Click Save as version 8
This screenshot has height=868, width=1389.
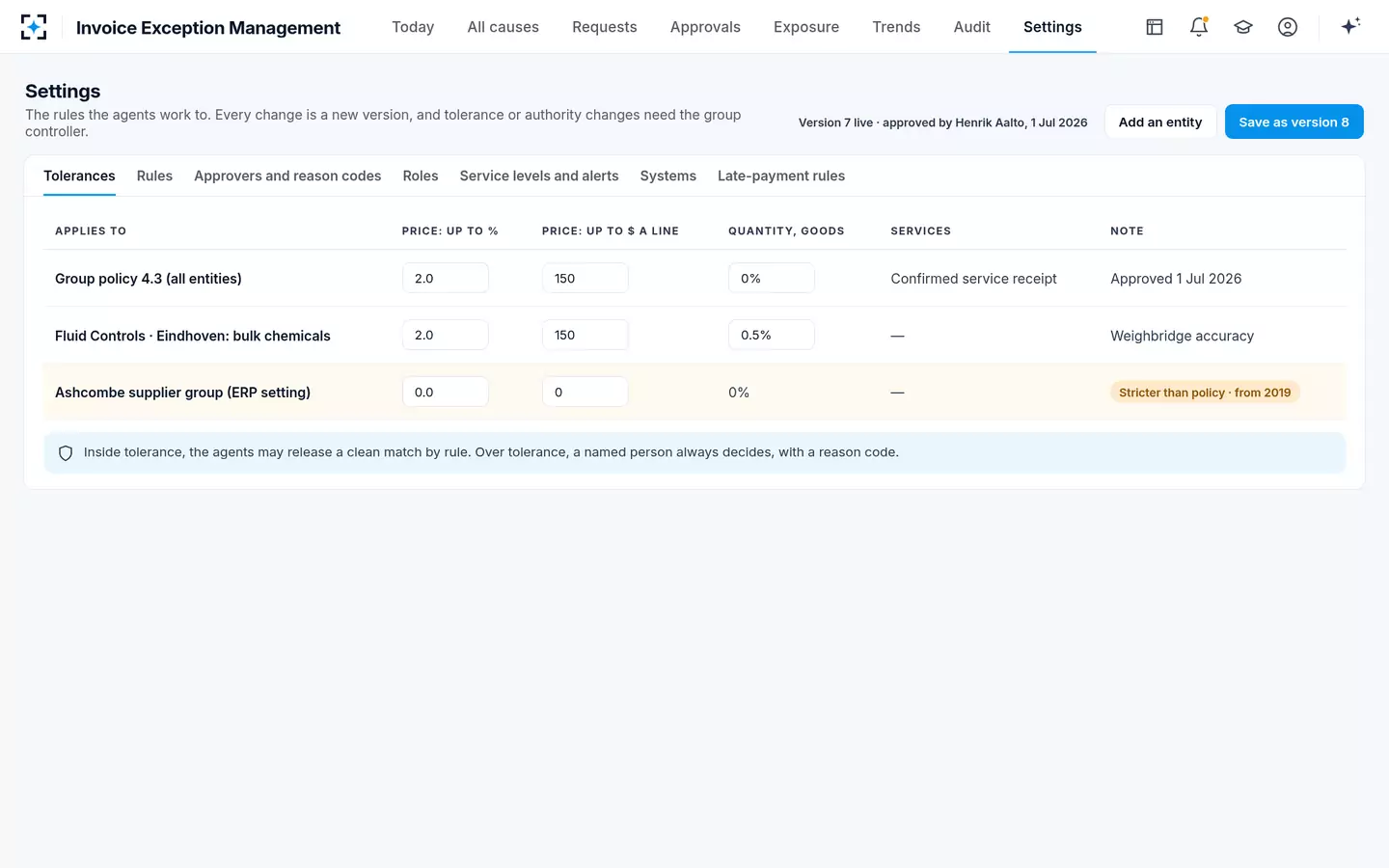[1294, 122]
